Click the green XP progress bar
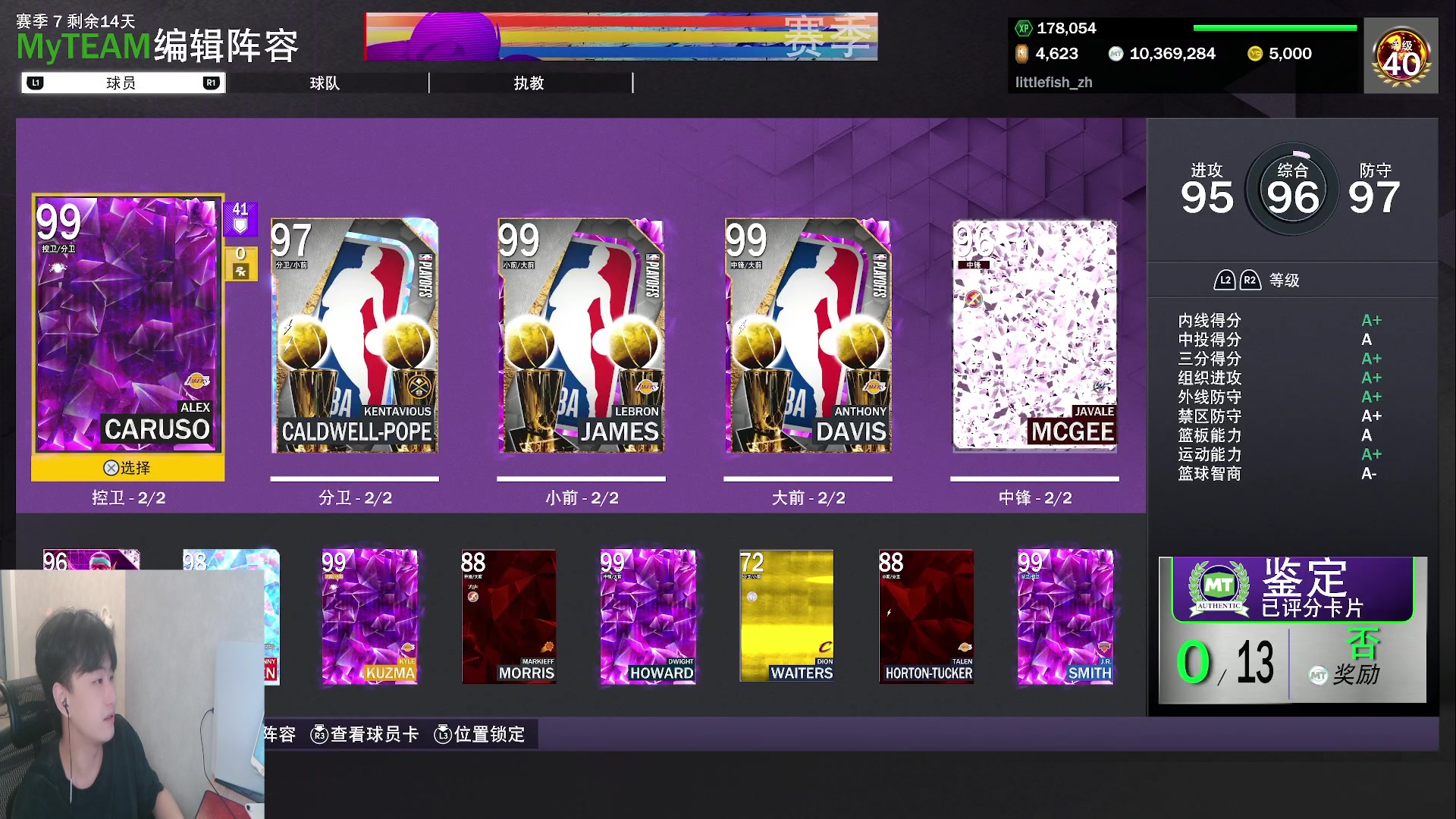 (x=1275, y=28)
